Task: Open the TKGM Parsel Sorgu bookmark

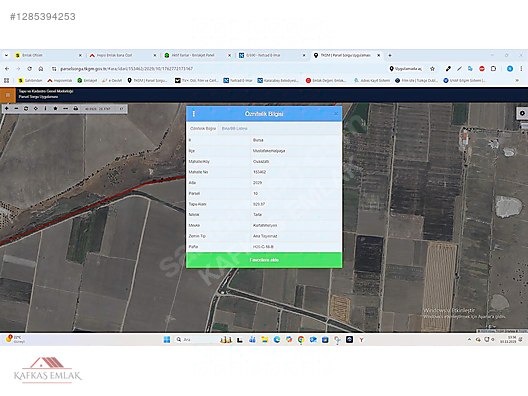Action: click(x=147, y=80)
